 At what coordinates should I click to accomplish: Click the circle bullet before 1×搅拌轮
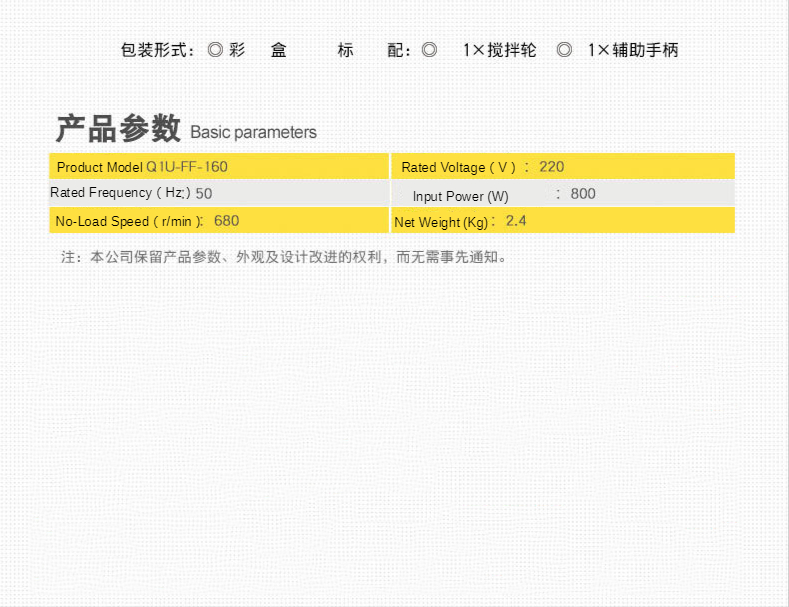click(429, 50)
